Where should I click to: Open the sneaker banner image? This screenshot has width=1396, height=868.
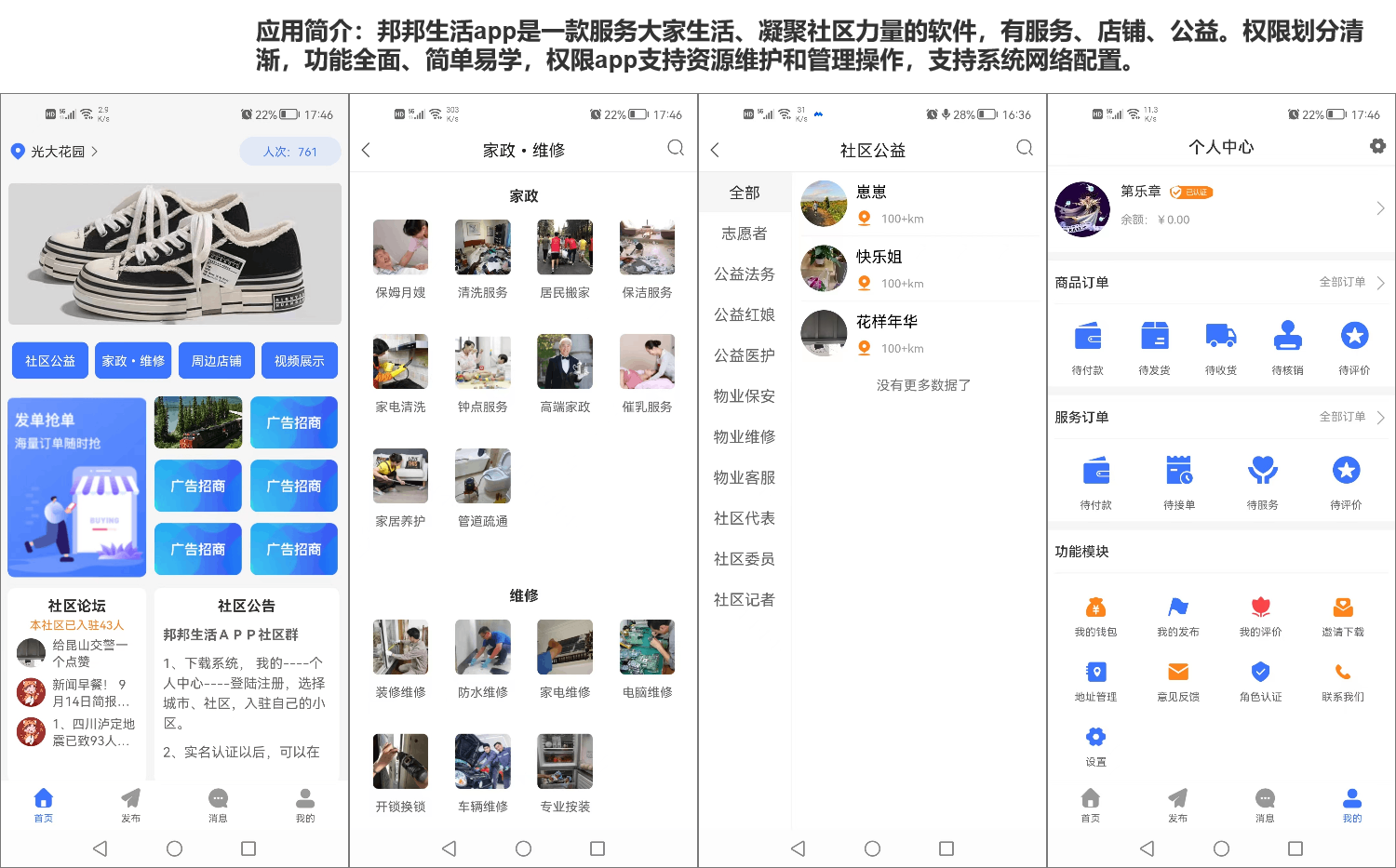pos(175,254)
